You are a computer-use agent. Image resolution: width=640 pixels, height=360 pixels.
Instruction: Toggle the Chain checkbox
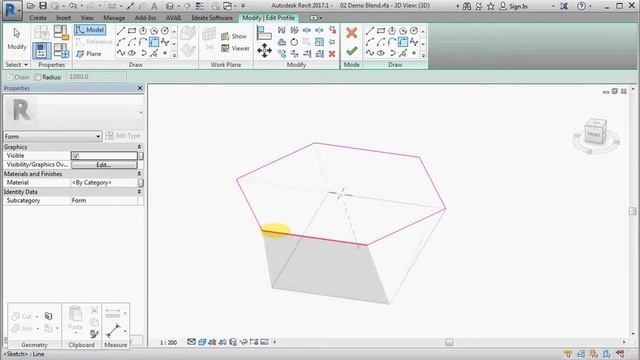[x=10, y=77]
